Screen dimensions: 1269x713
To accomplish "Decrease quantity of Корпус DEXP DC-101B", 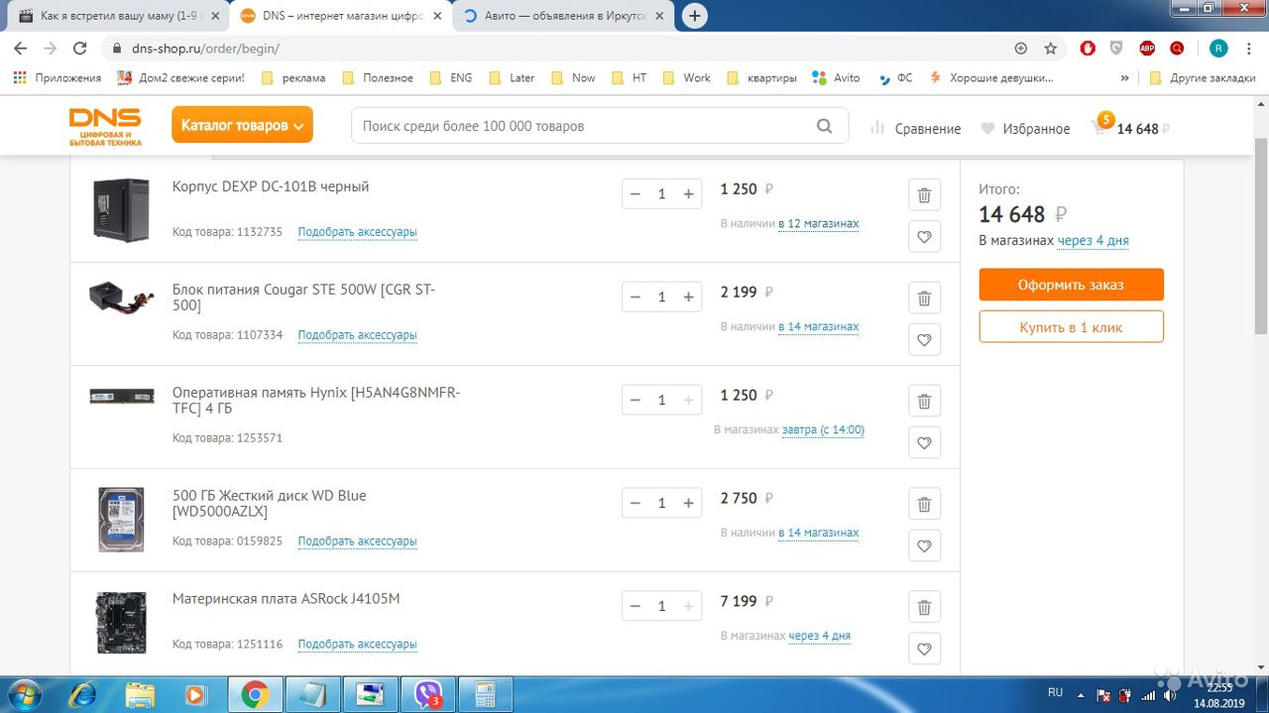I will [x=635, y=194].
